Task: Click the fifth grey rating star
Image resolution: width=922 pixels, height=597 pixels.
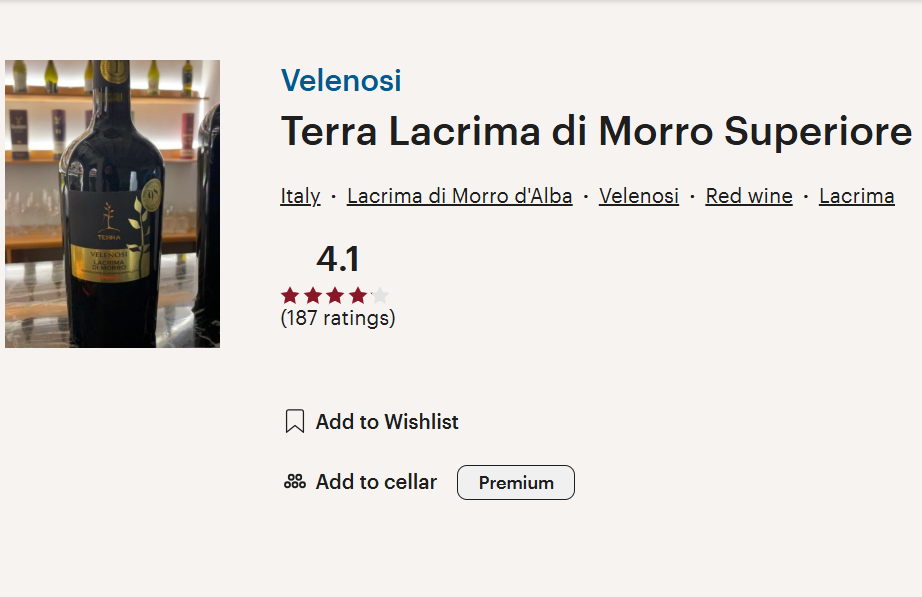Action: 380,295
